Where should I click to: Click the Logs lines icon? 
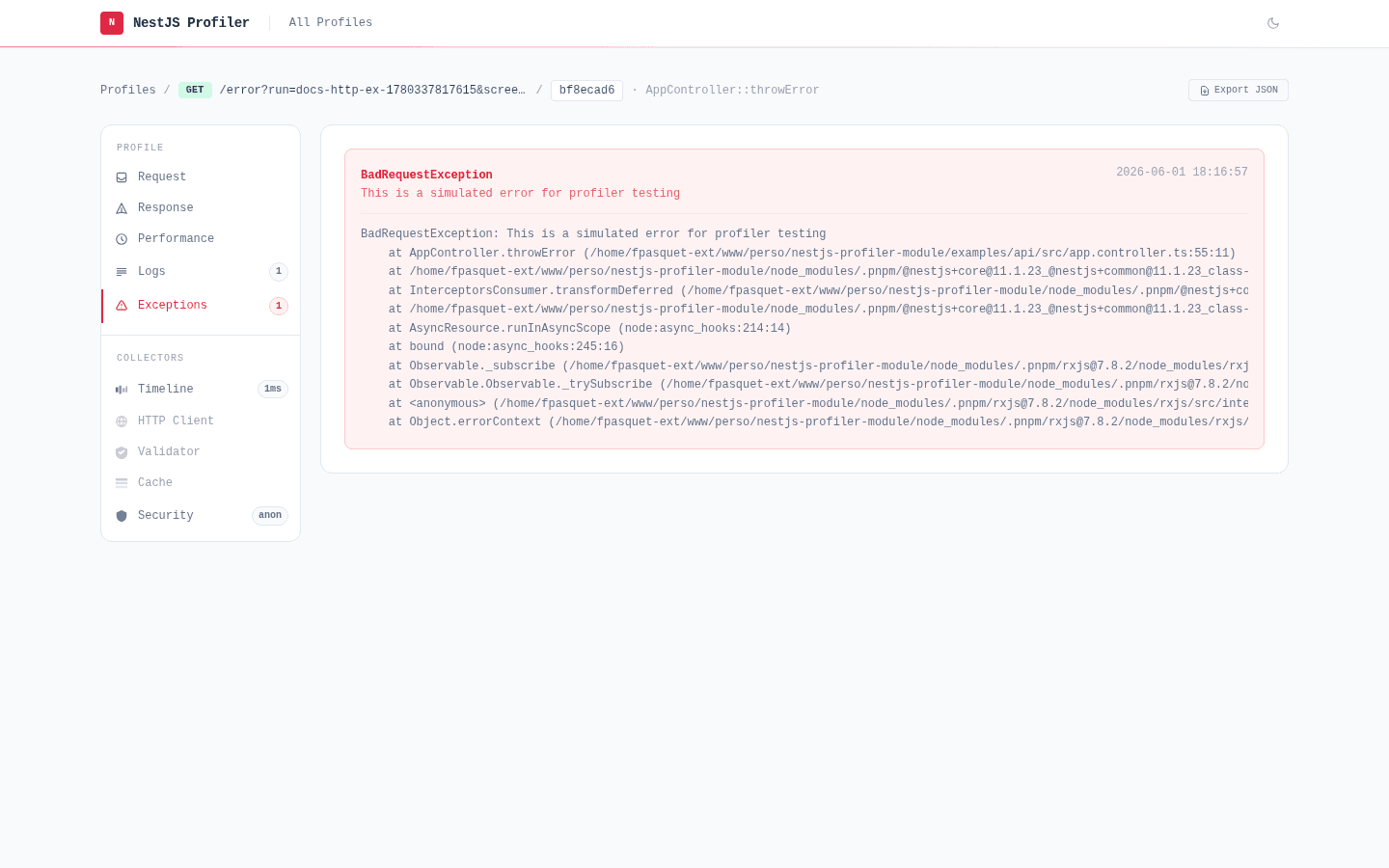point(122,272)
